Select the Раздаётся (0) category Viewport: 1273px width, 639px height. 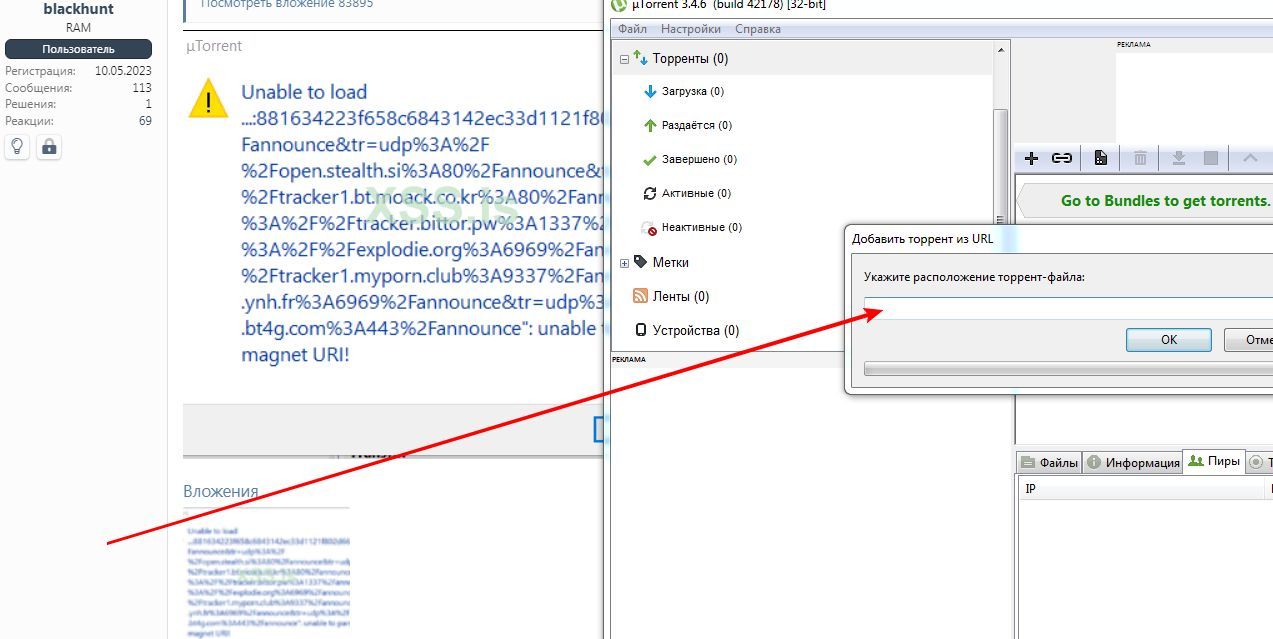687,125
